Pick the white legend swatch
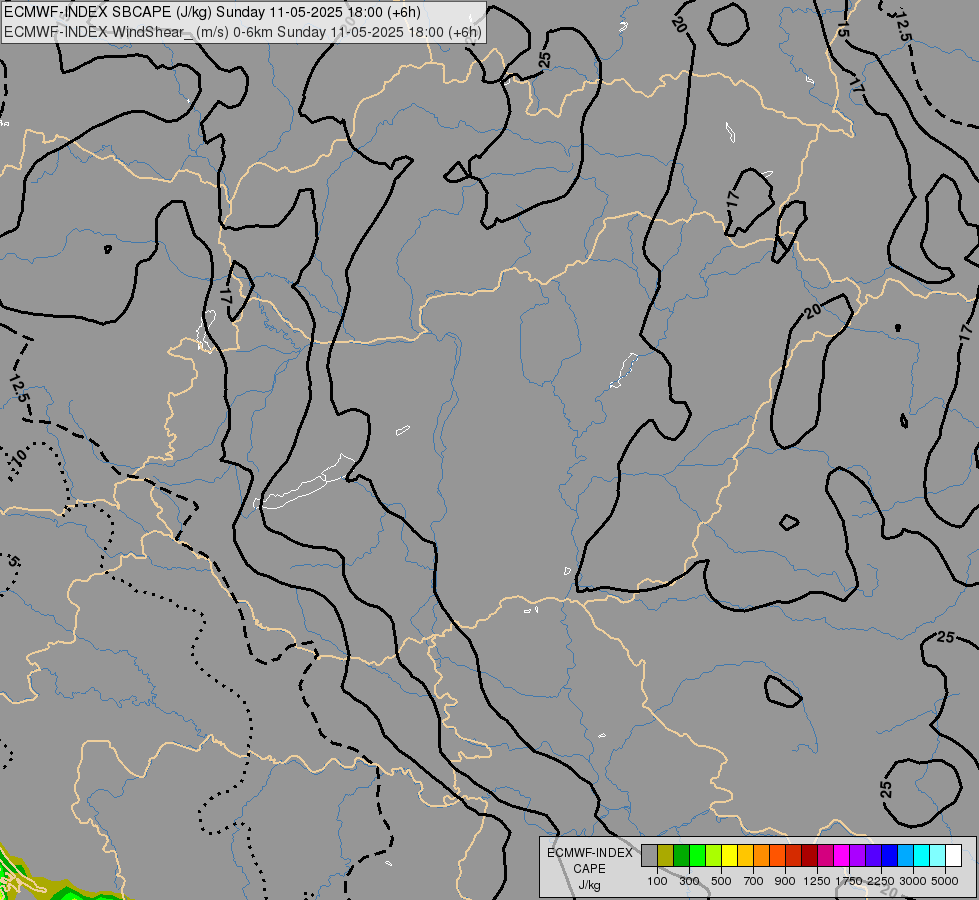The height and width of the screenshot is (900, 979). pos(953,855)
